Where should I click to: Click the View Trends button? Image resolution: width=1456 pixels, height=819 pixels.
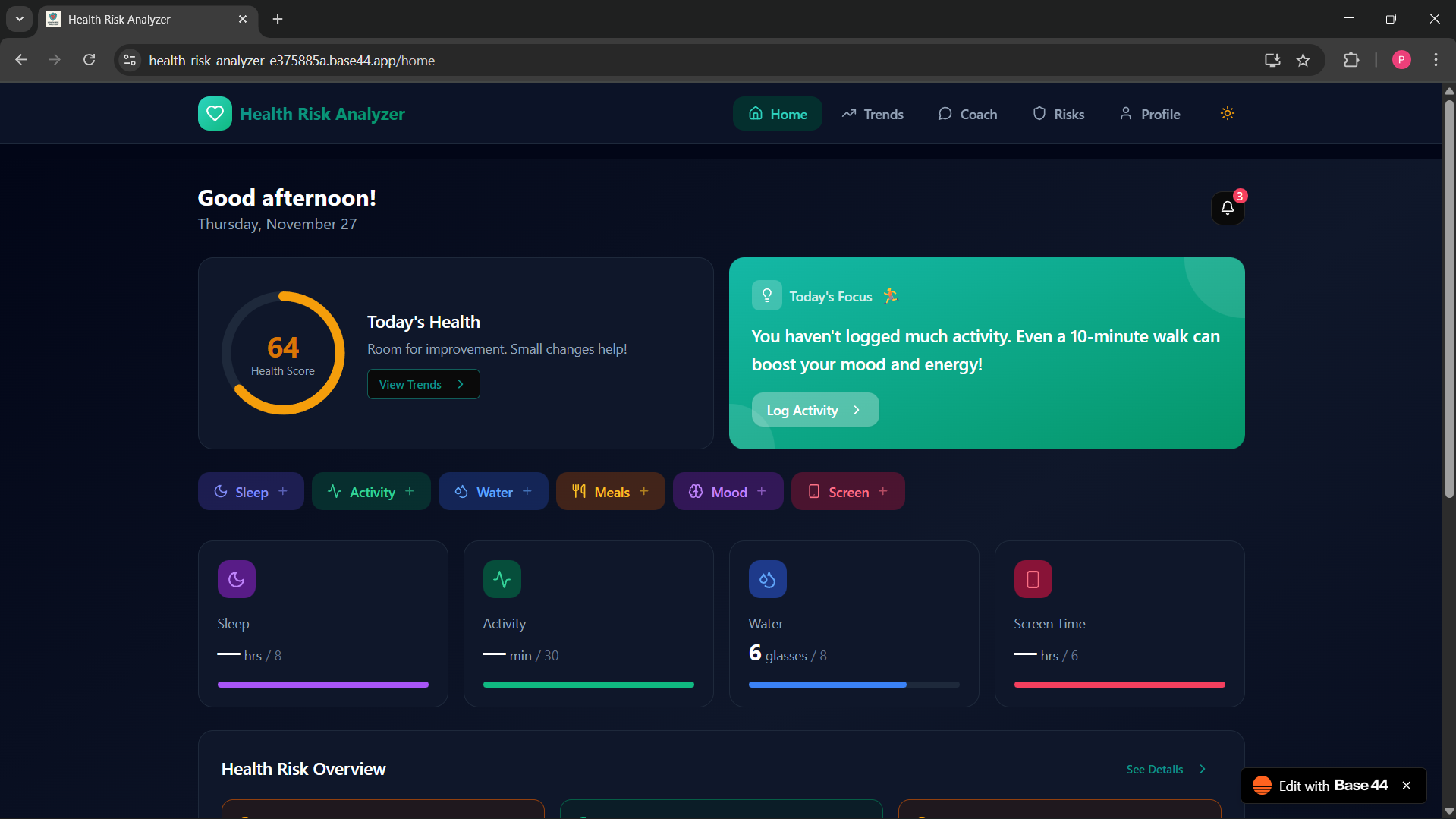pos(423,384)
